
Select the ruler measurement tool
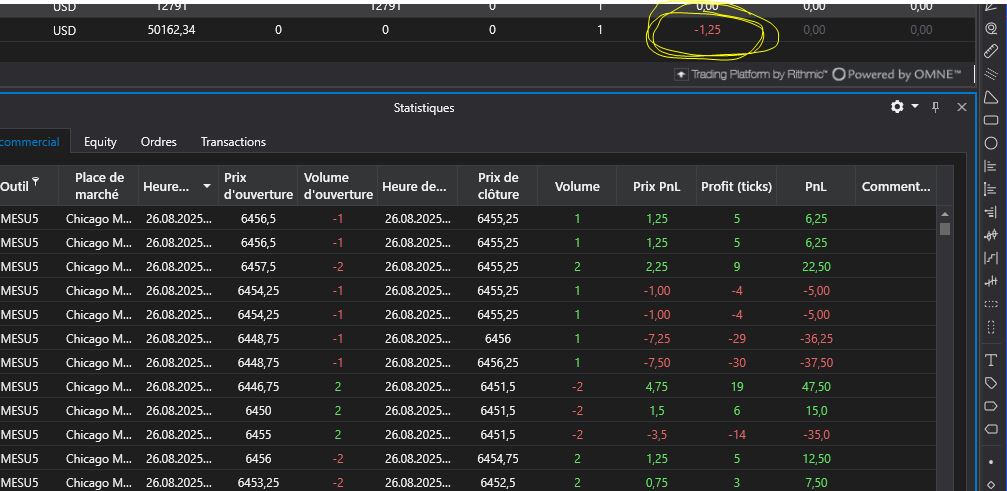coord(991,51)
